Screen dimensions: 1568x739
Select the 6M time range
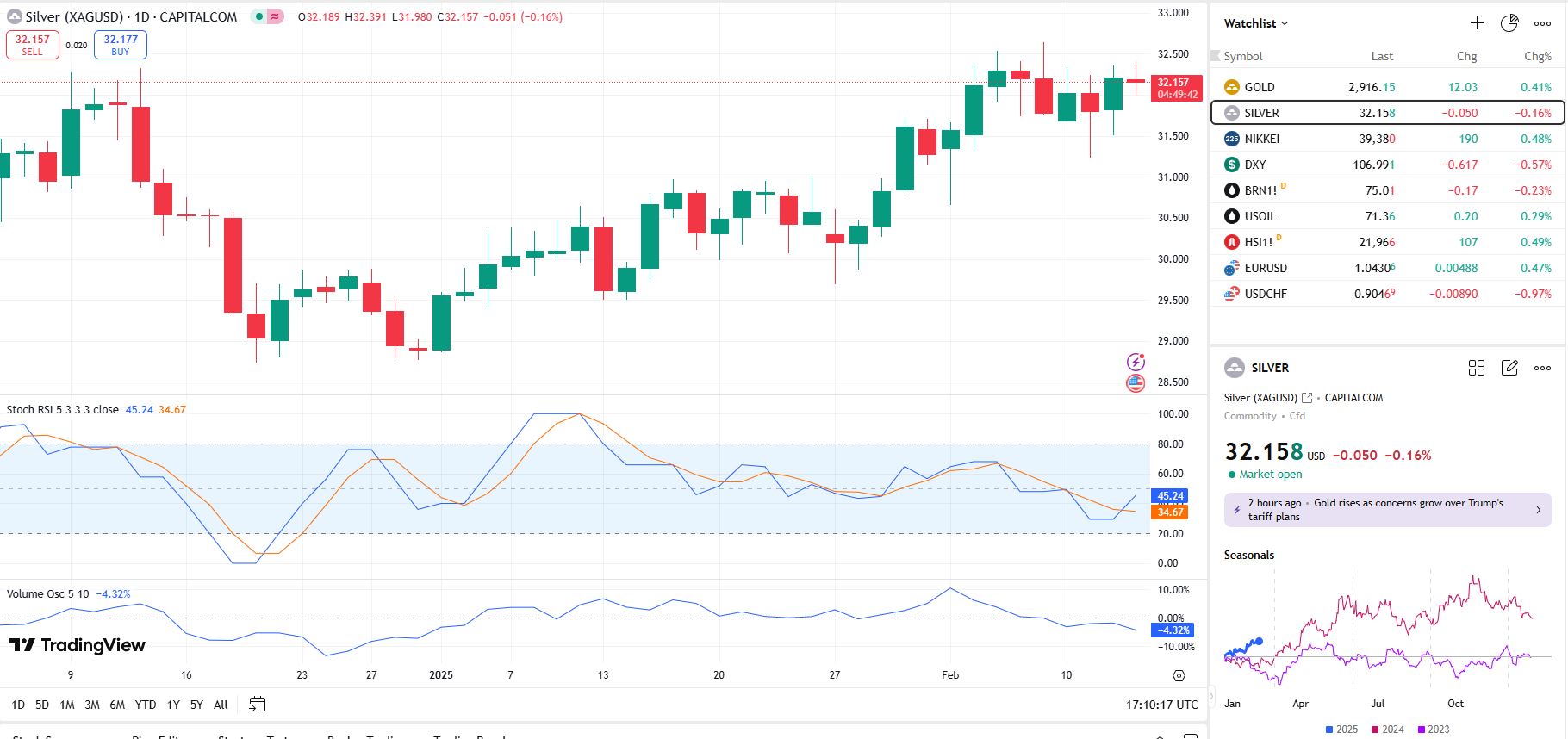pyautogui.click(x=117, y=705)
